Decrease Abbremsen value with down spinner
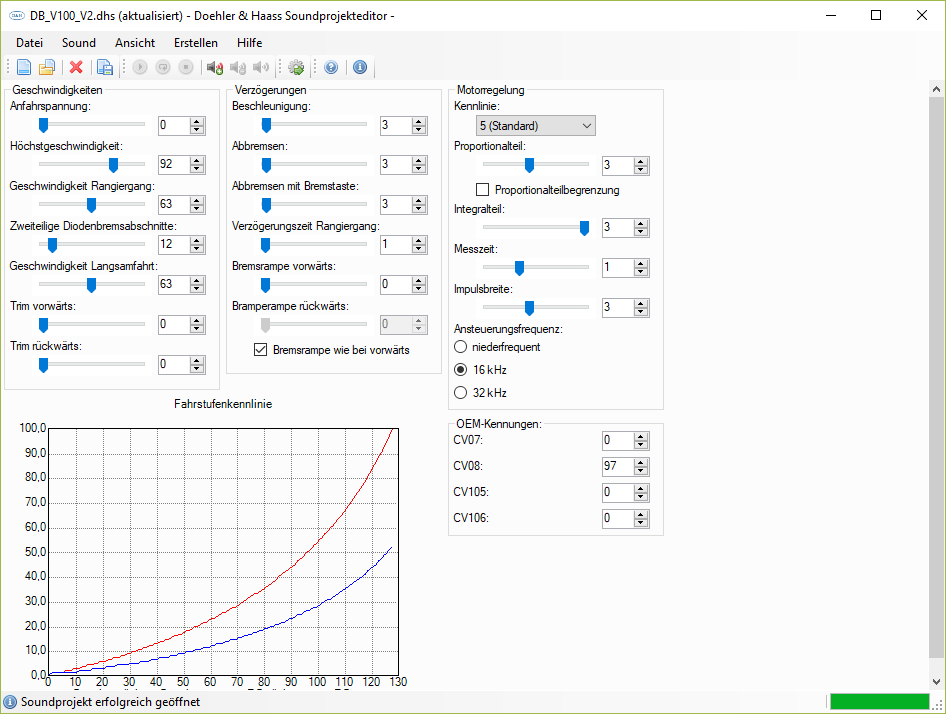This screenshot has width=946, height=714. (419, 169)
